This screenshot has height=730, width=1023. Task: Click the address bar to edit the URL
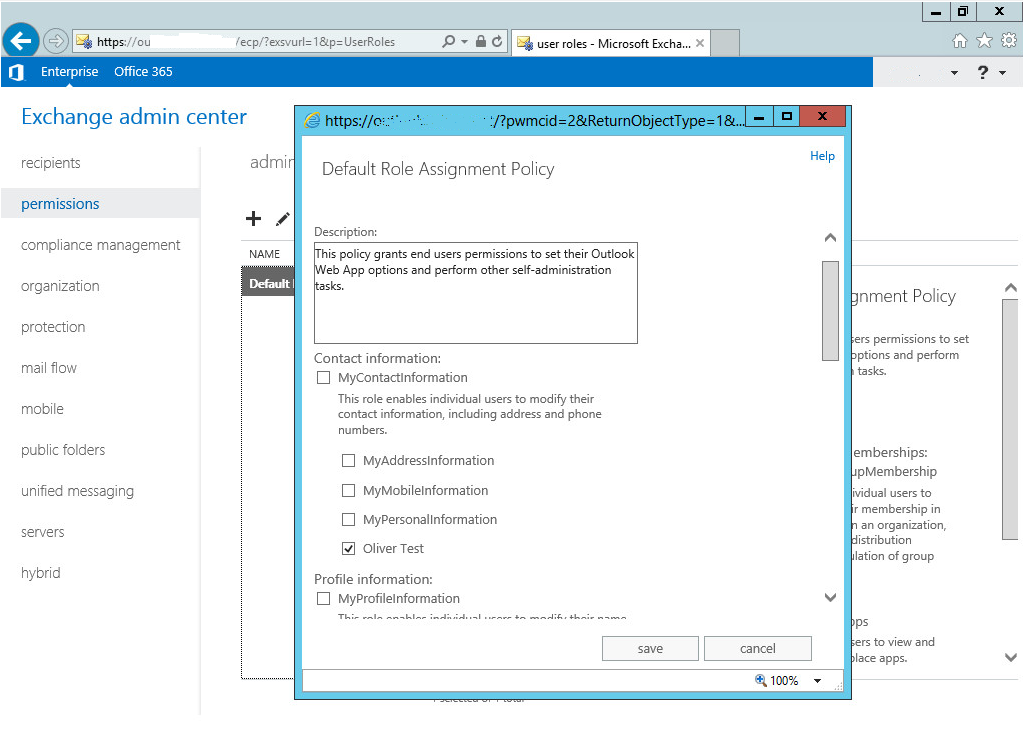pos(250,40)
